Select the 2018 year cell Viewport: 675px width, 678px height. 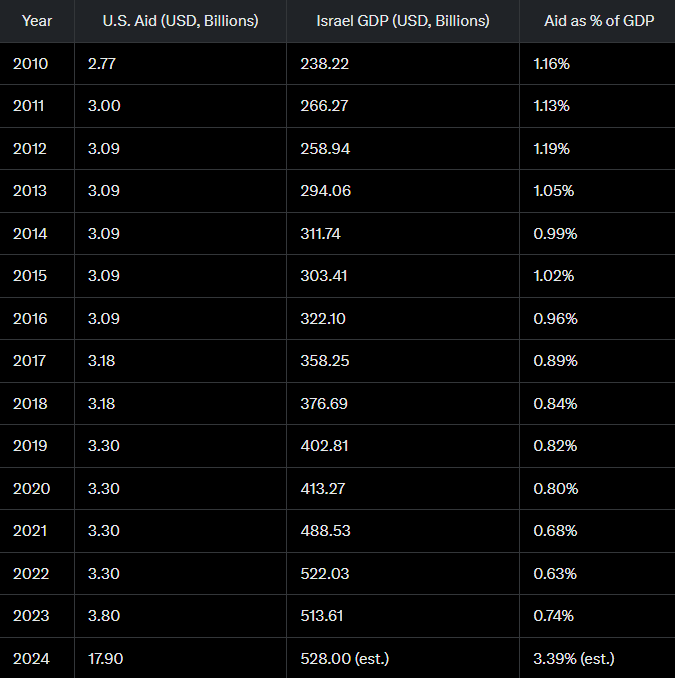[x=30, y=403]
